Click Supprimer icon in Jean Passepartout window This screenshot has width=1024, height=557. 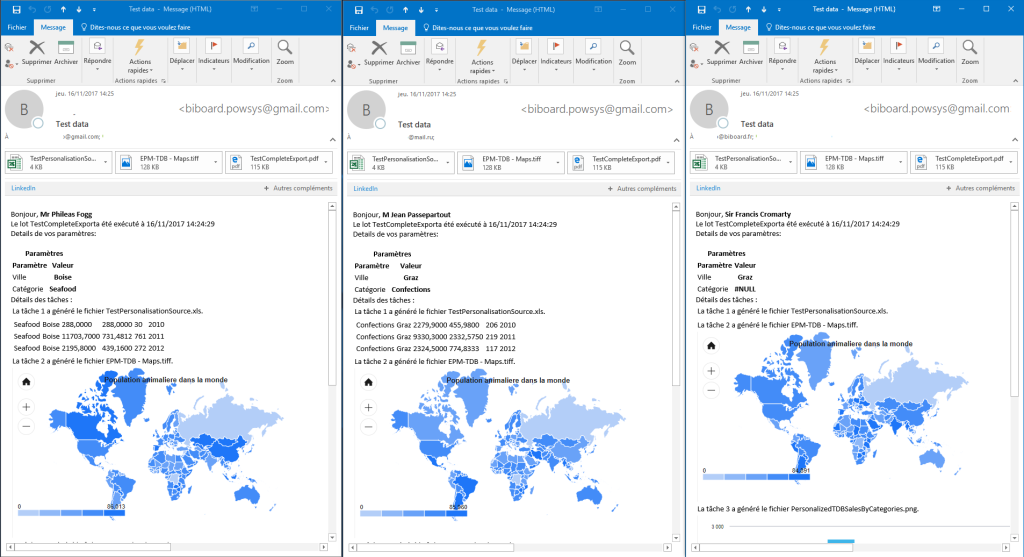[x=379, y=48]
